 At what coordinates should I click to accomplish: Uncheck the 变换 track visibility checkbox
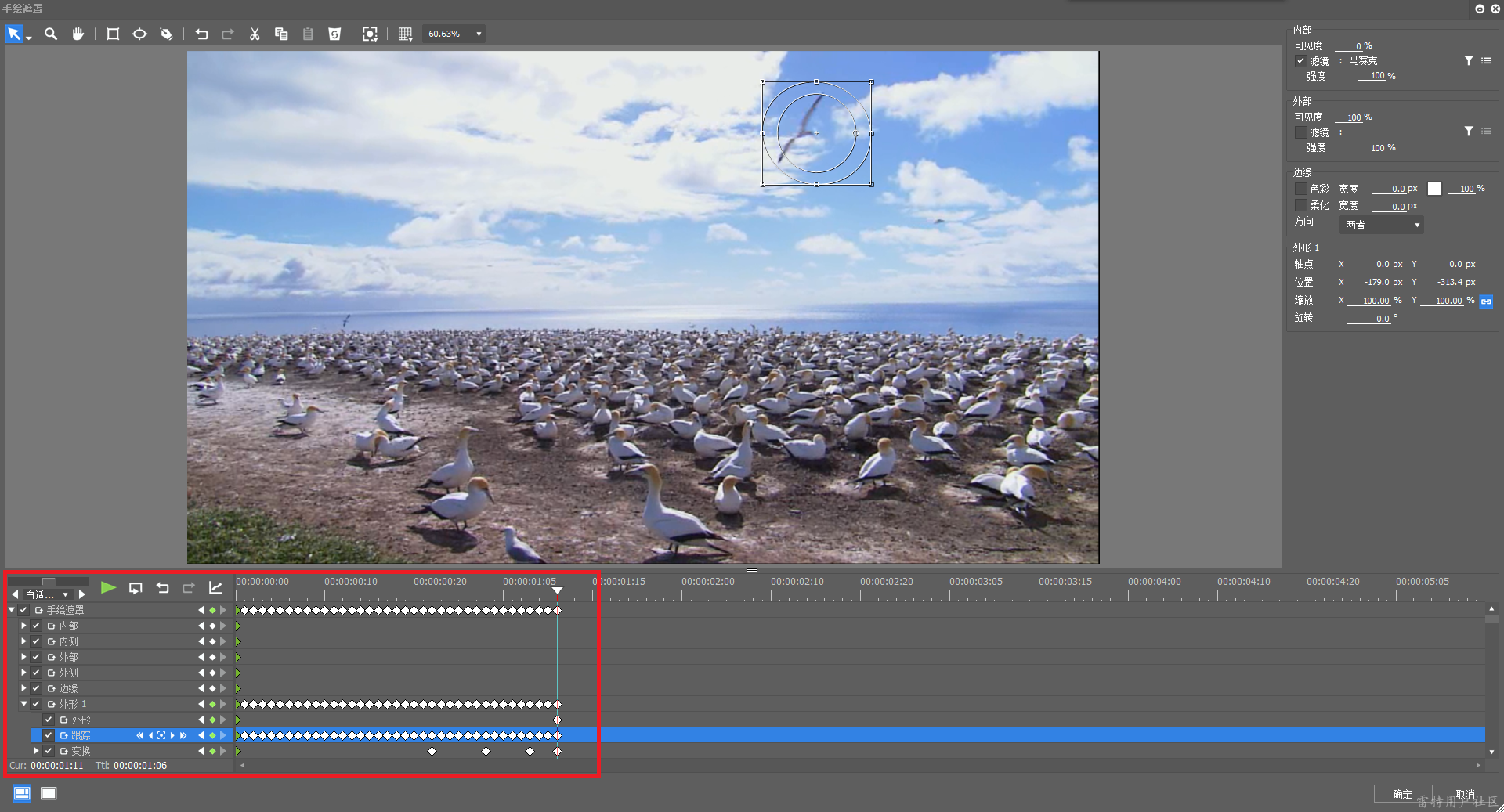click(49, 751)
